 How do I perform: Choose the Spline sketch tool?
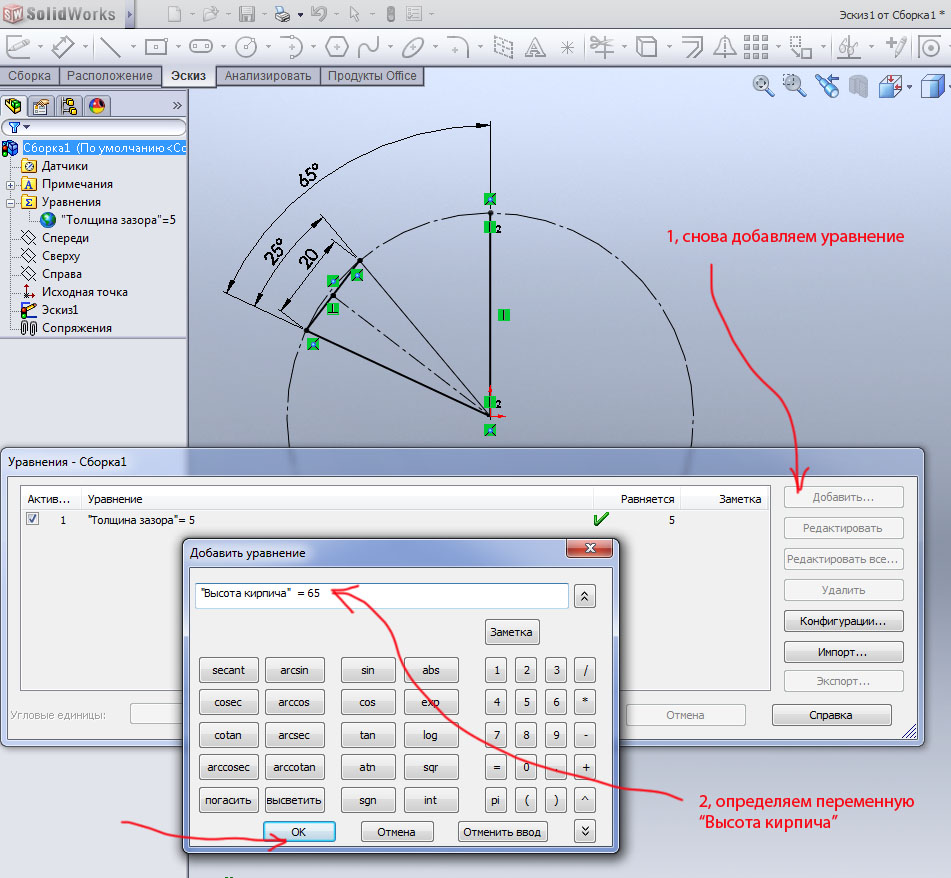tap(369, 47)
